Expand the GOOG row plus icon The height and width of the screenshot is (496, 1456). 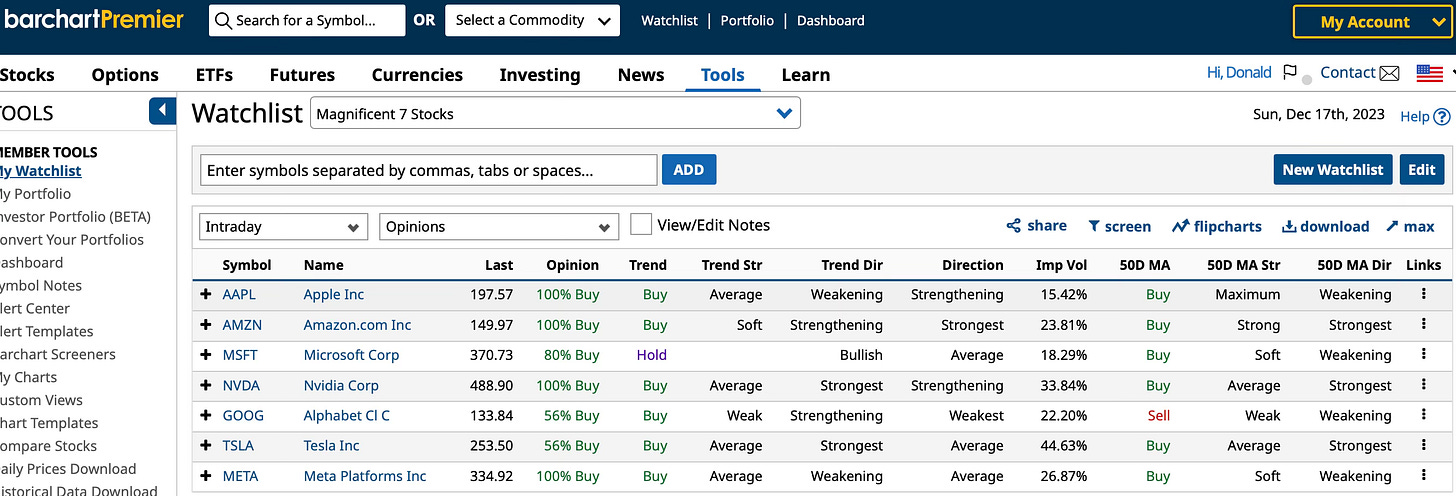(x=206, y=415)
